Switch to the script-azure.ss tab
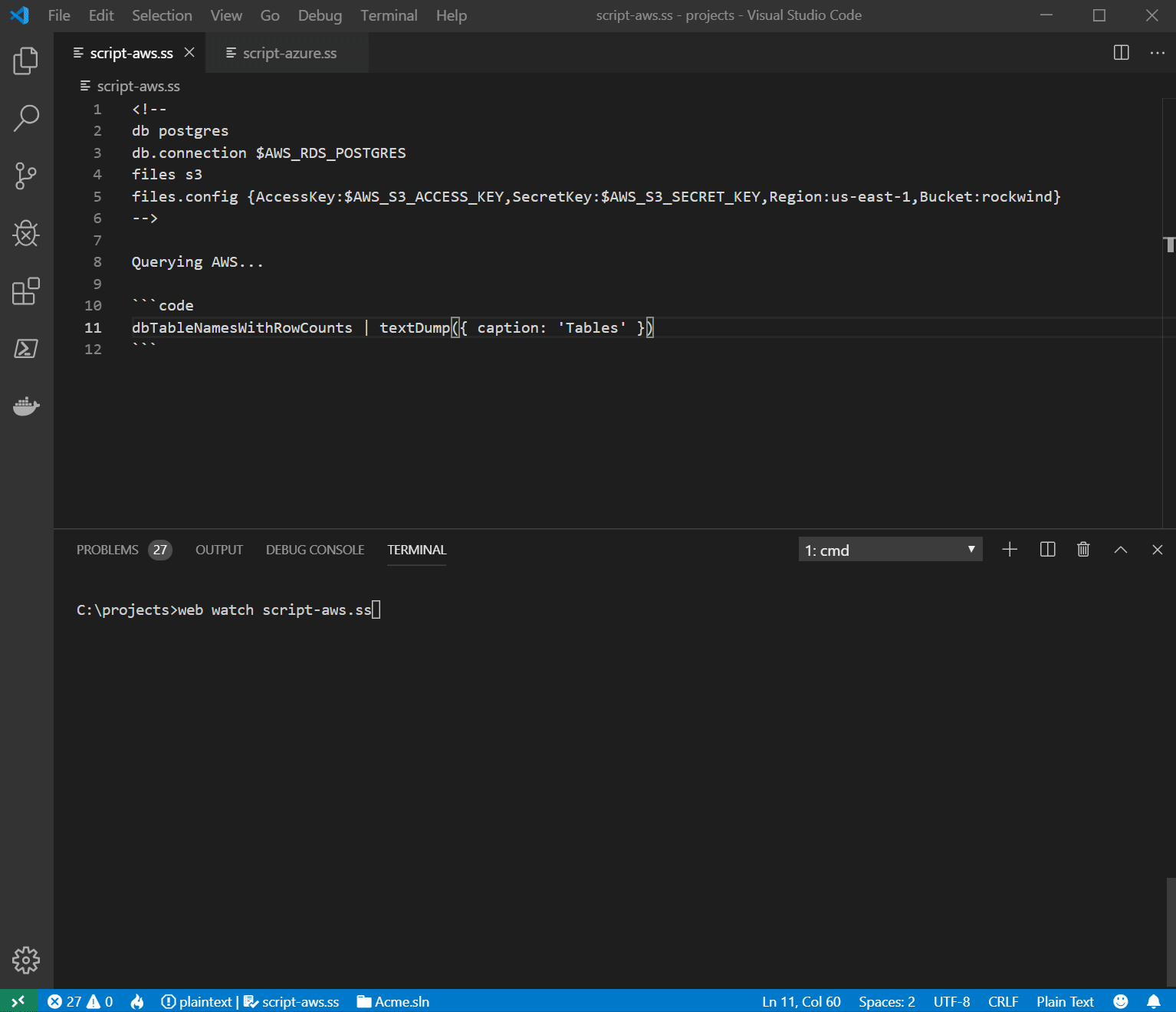Viewport: 1176px width, 1012px height. click(287, 52)
